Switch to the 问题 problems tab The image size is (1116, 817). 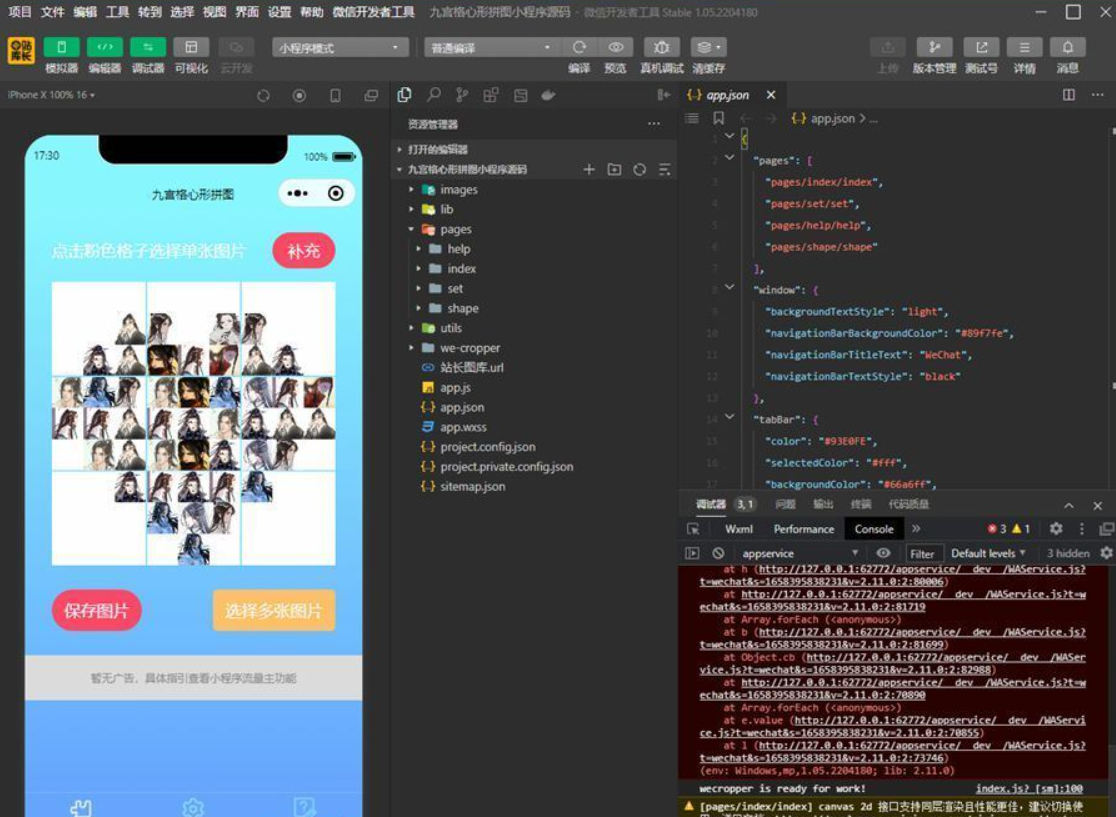tap(785, 504)
